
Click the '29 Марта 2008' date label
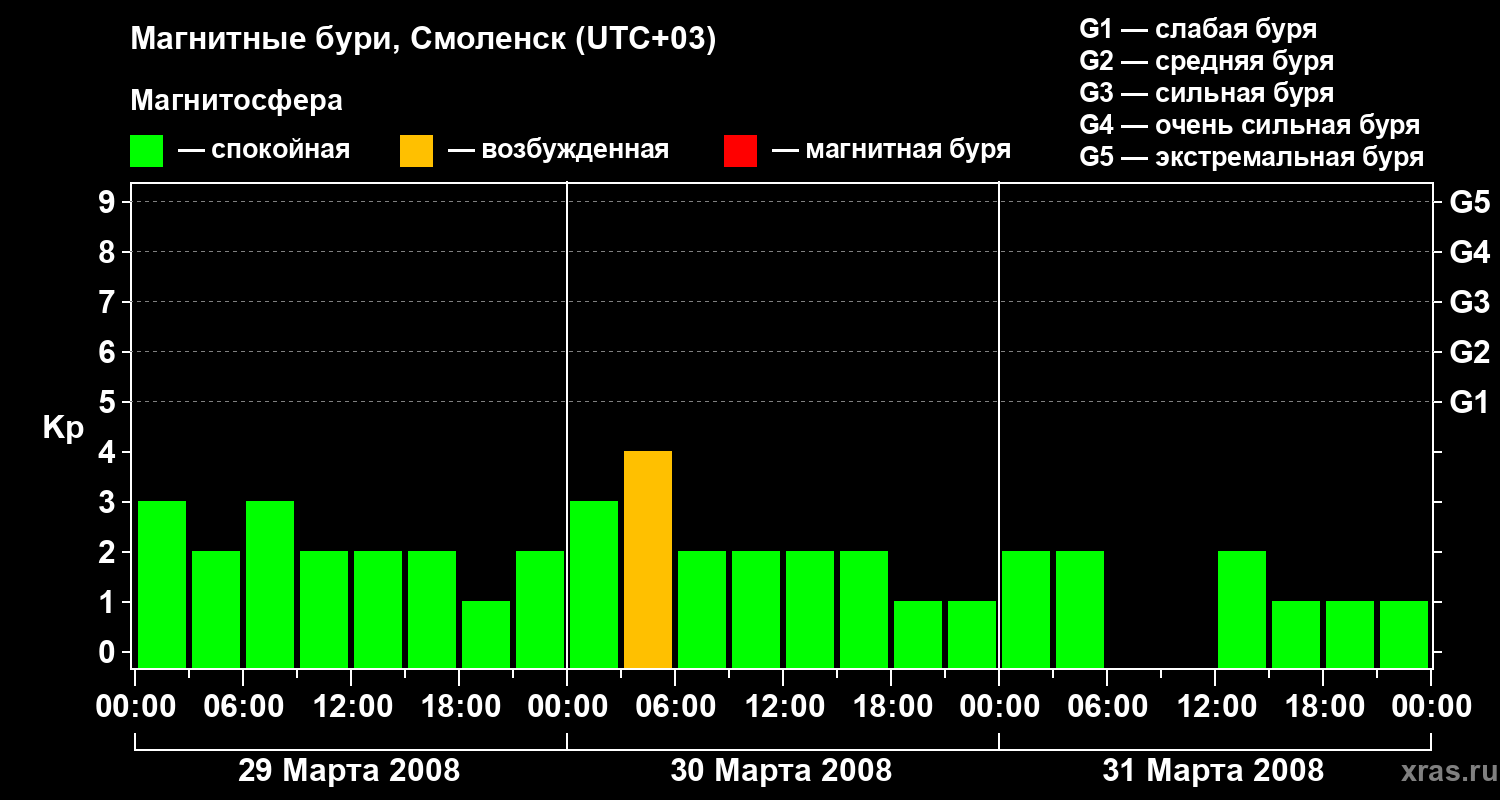pos(349,771)
